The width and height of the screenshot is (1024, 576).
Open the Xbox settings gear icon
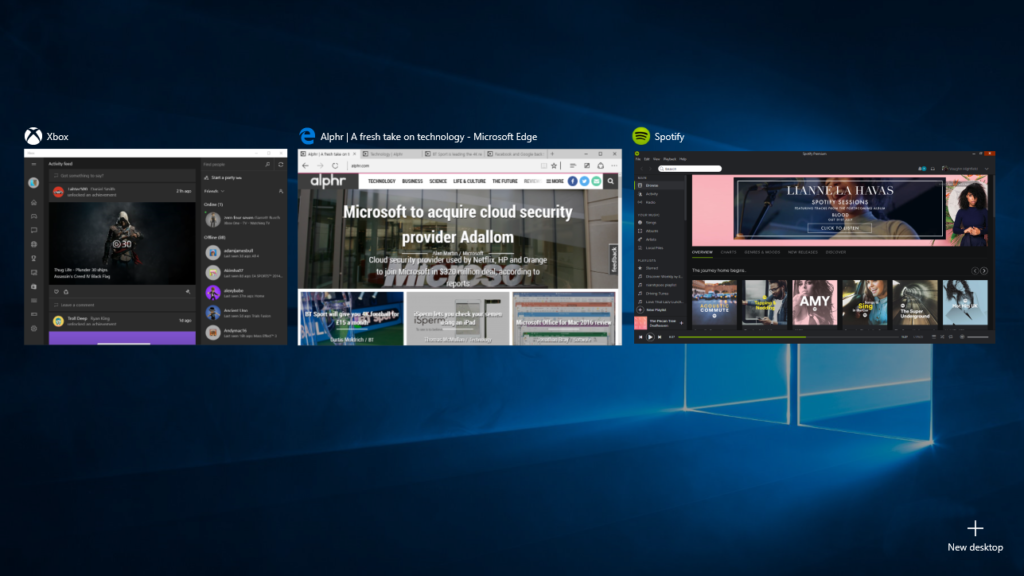34,328
